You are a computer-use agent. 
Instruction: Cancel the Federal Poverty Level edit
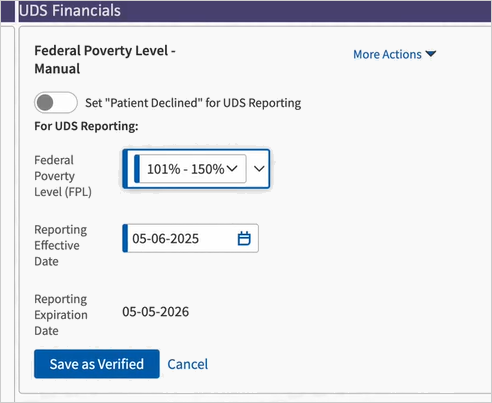(x=188, y=364)
